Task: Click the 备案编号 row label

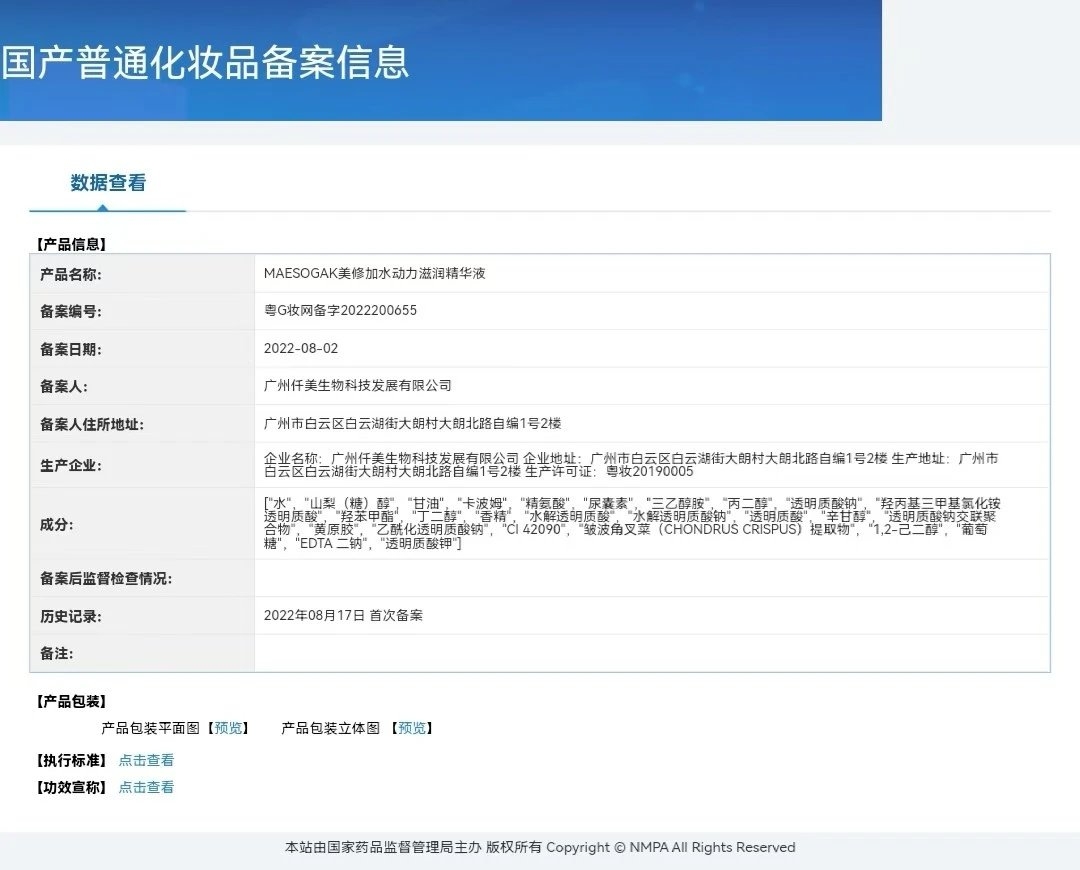Action: coord(70,312)
